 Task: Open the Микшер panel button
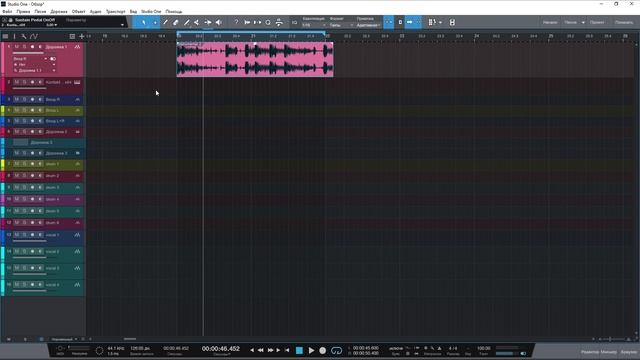click(609, 352)
